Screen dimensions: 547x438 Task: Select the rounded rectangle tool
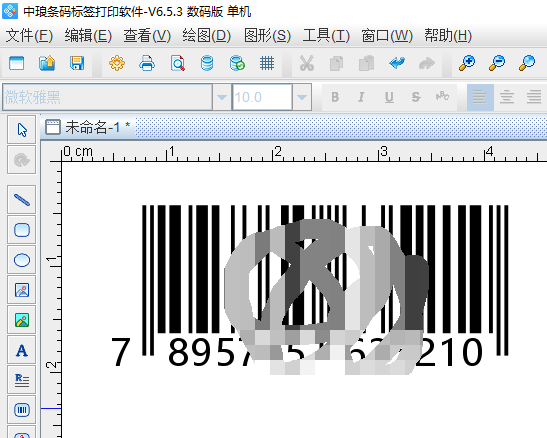click(22, 230)
